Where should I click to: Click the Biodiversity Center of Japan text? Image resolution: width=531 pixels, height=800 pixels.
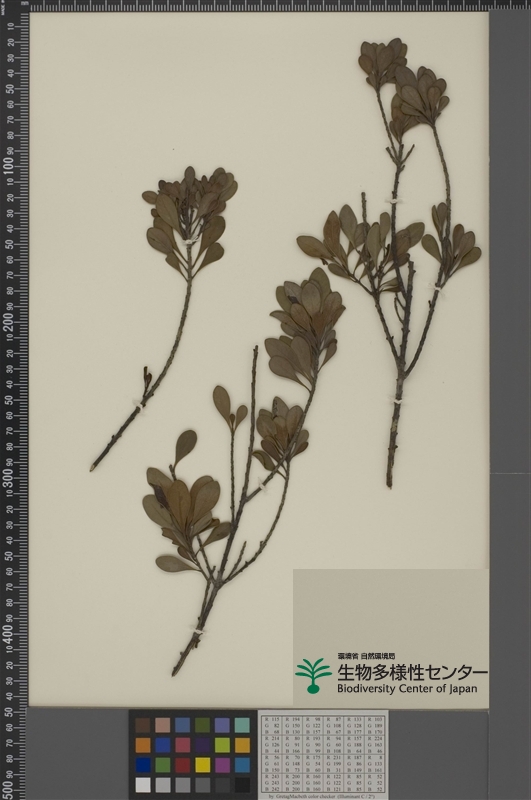tap(407, 688)
